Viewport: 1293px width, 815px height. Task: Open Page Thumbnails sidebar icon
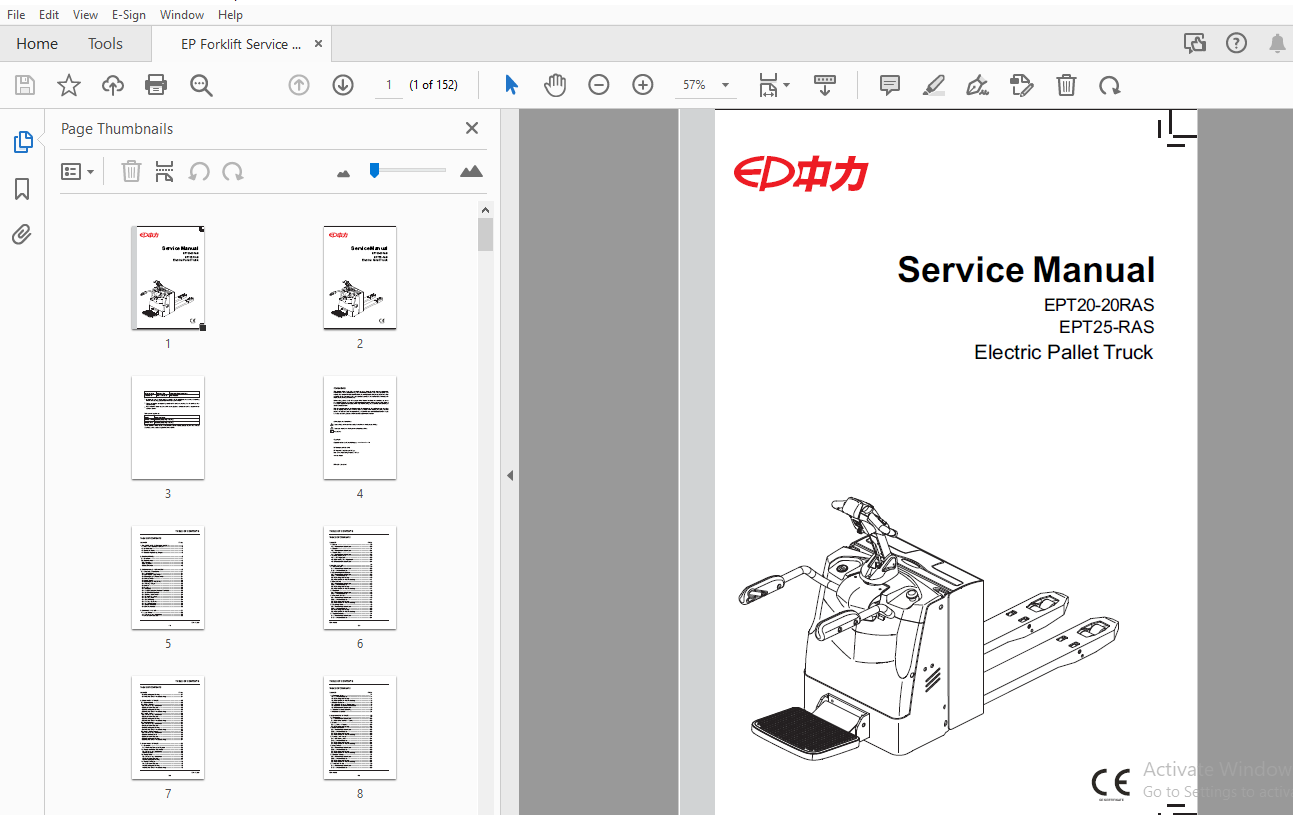(x=22, y=142)
